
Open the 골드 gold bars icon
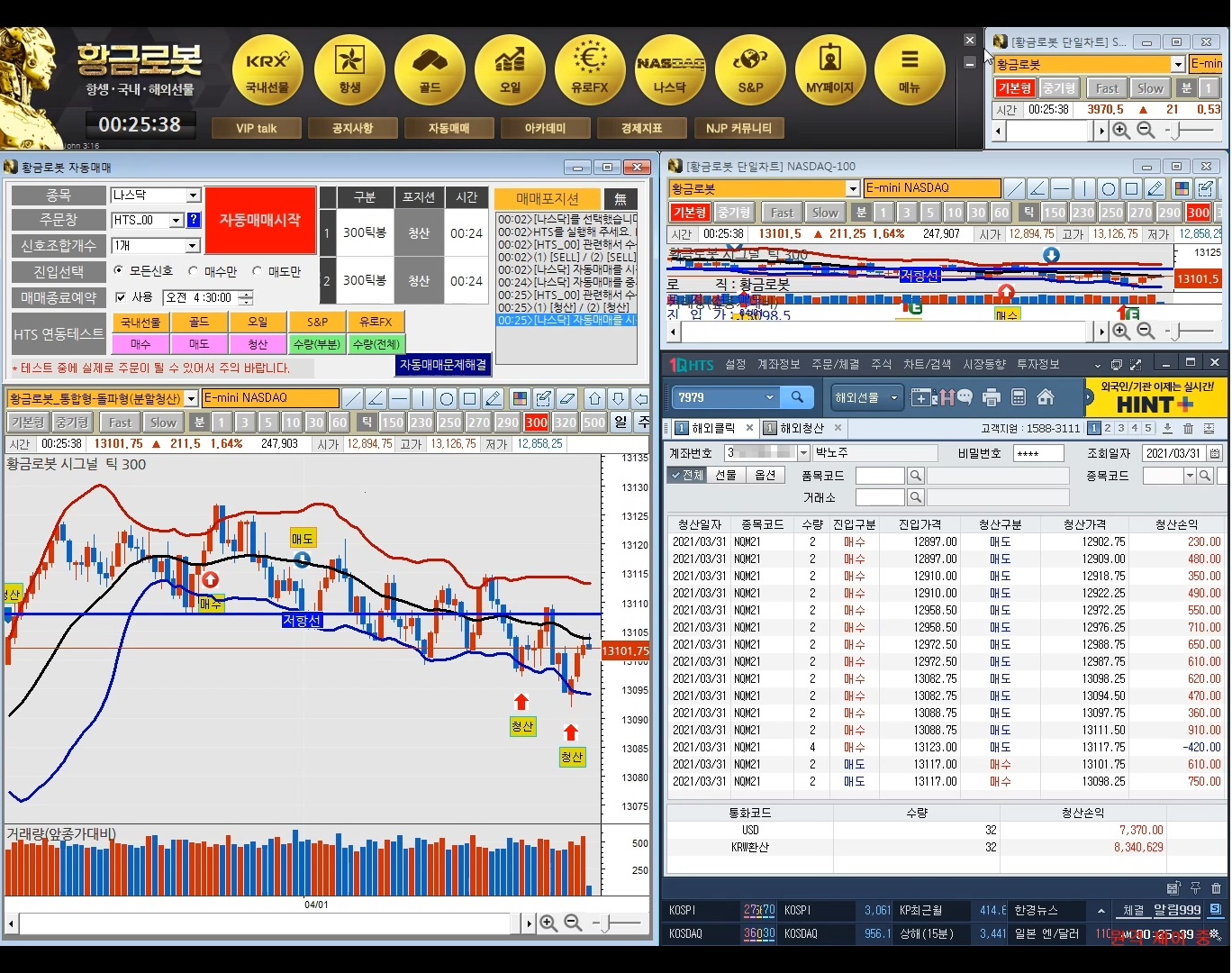point(430,72)
